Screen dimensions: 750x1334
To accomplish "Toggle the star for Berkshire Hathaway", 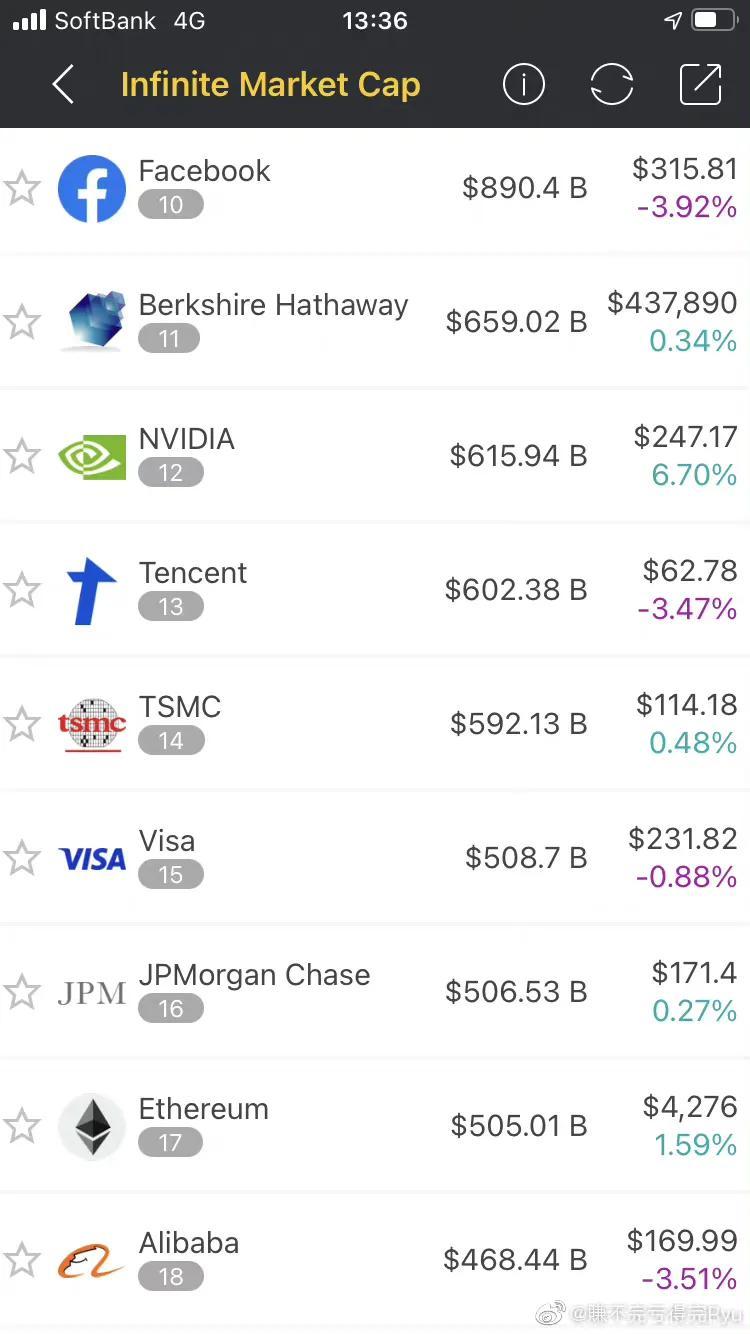I will (x=22, y=322).
